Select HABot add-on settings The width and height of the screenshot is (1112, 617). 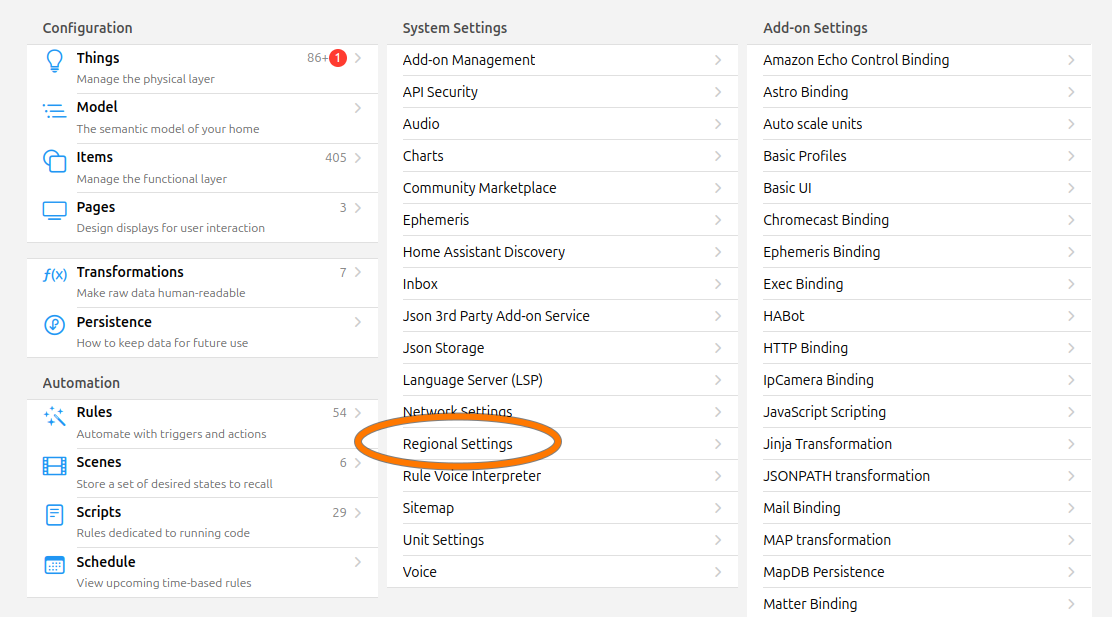pyautogui.click(x=919, y=316)
